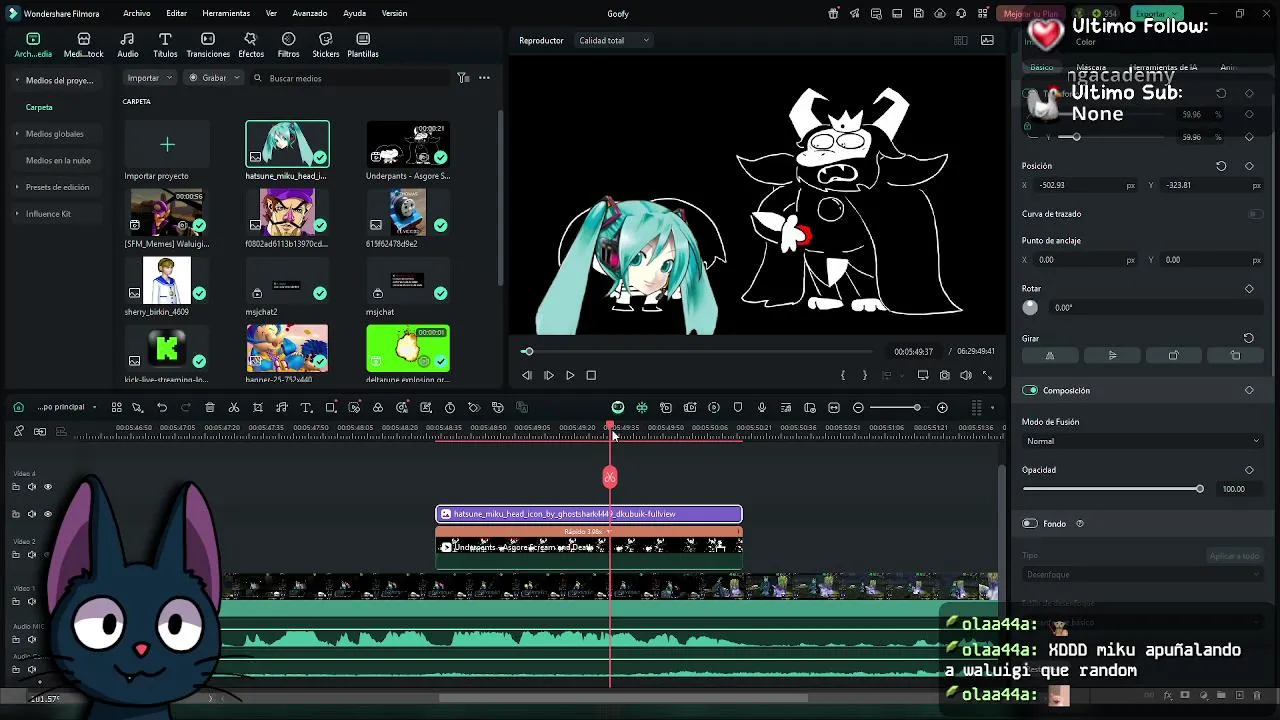Add keyframe diamond for Opacidad
The width and height of the screenshot is (1280, 720).
point(1249,470)
